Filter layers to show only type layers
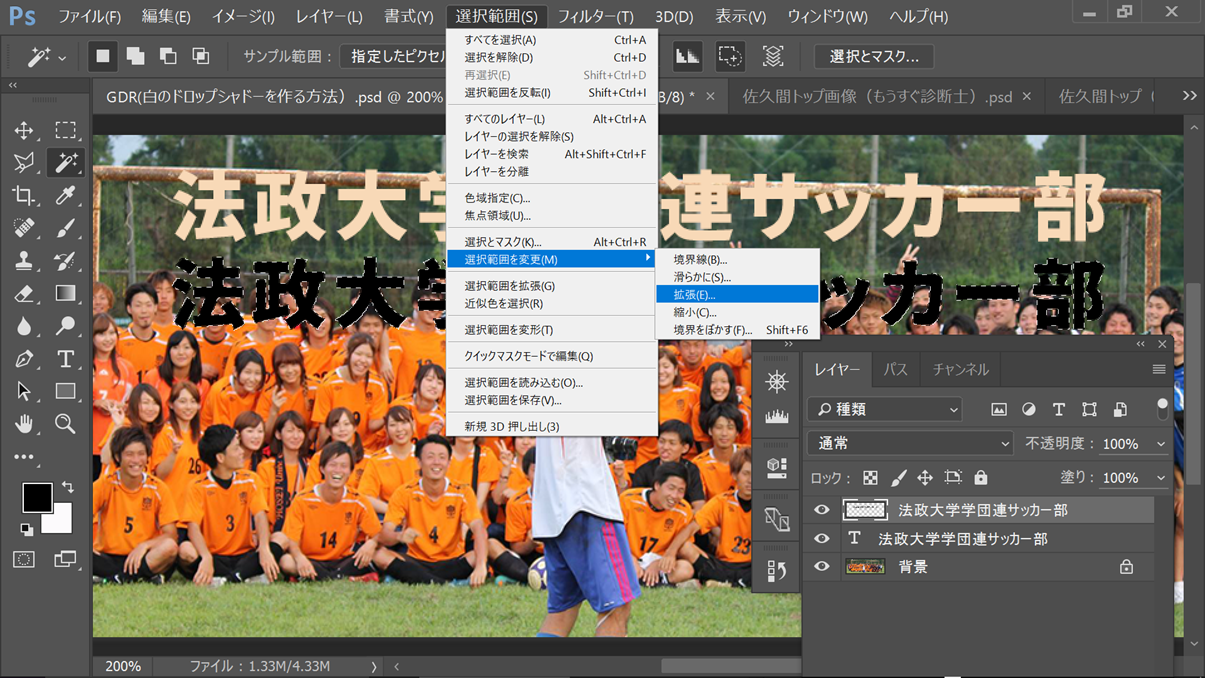 1058,409
